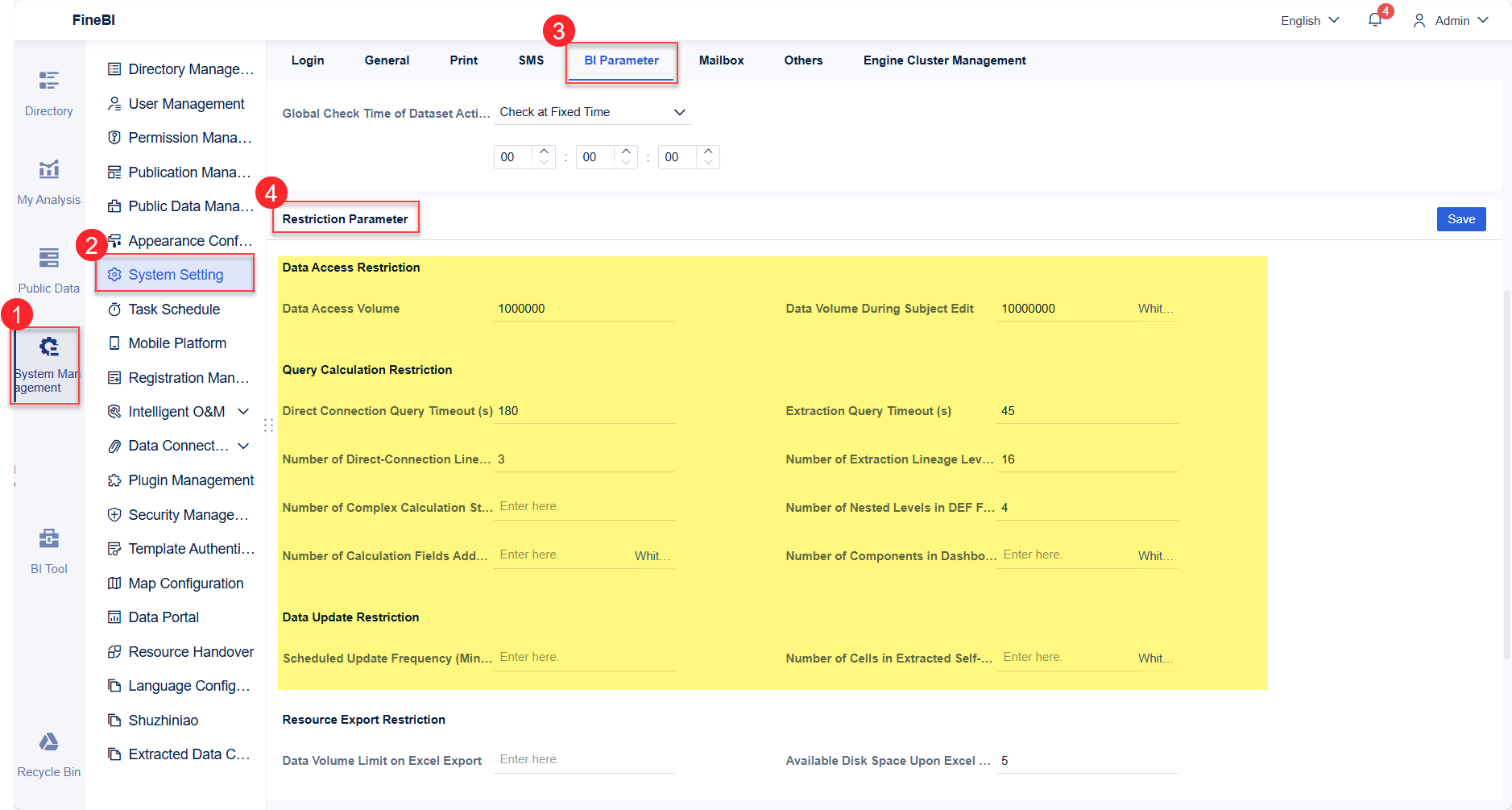Open the Recycle Bin icon
Image resolution: width=1512 pixels, height=810 pixels.
[48, 741]
